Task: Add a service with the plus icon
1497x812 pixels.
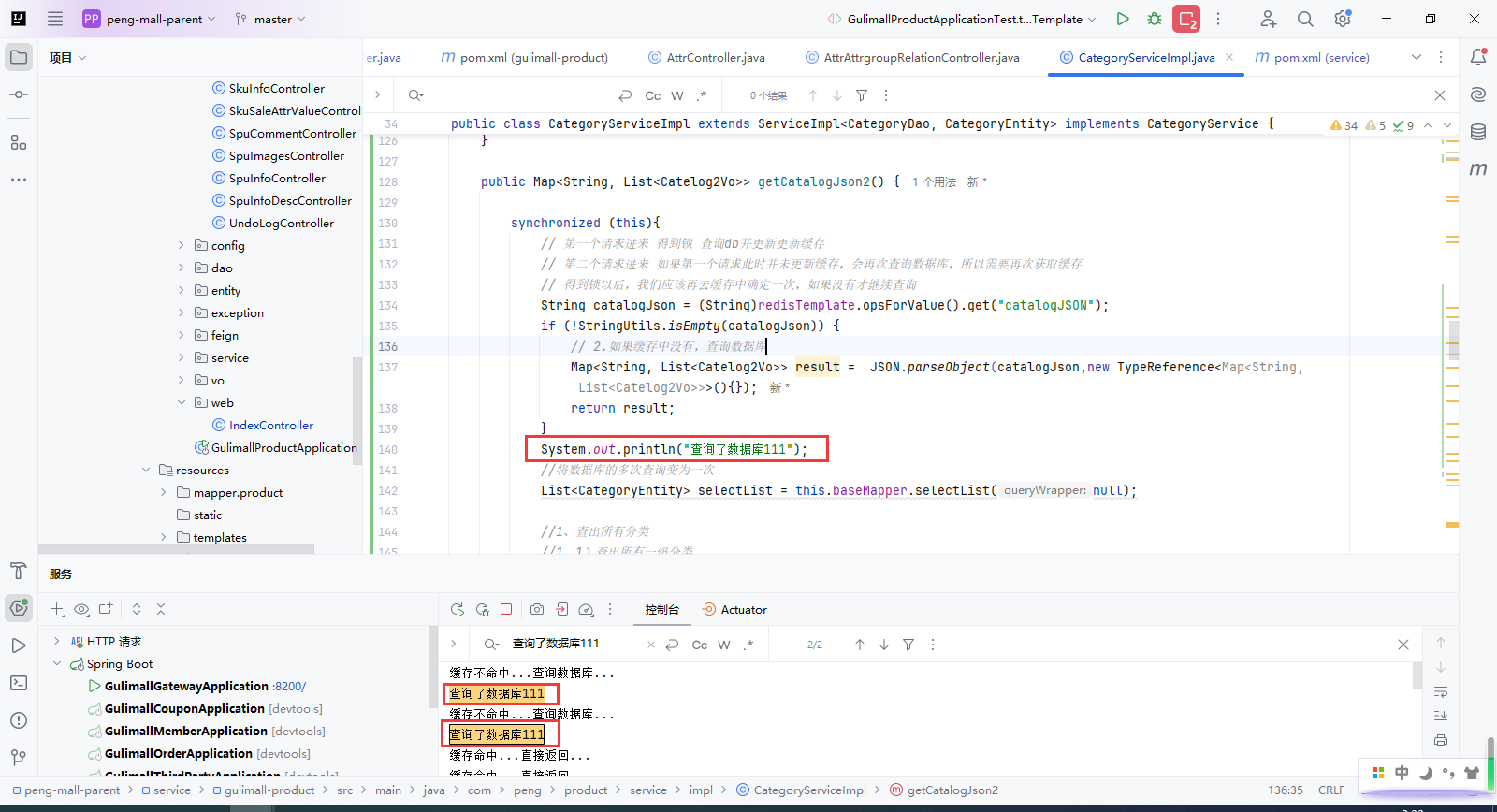Action: click(x=57, y=609)
